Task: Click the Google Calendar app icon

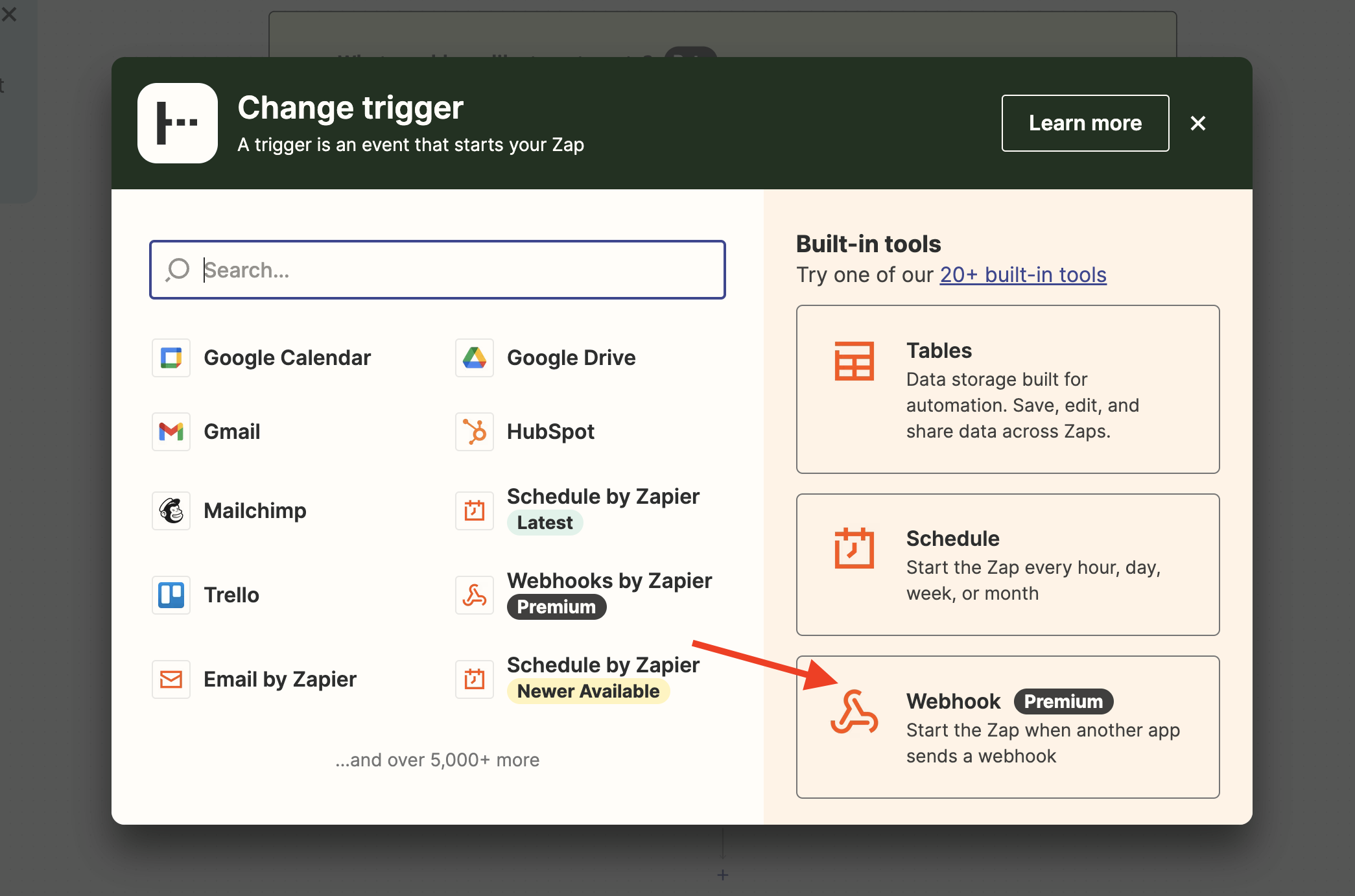Action: (171, 358)
